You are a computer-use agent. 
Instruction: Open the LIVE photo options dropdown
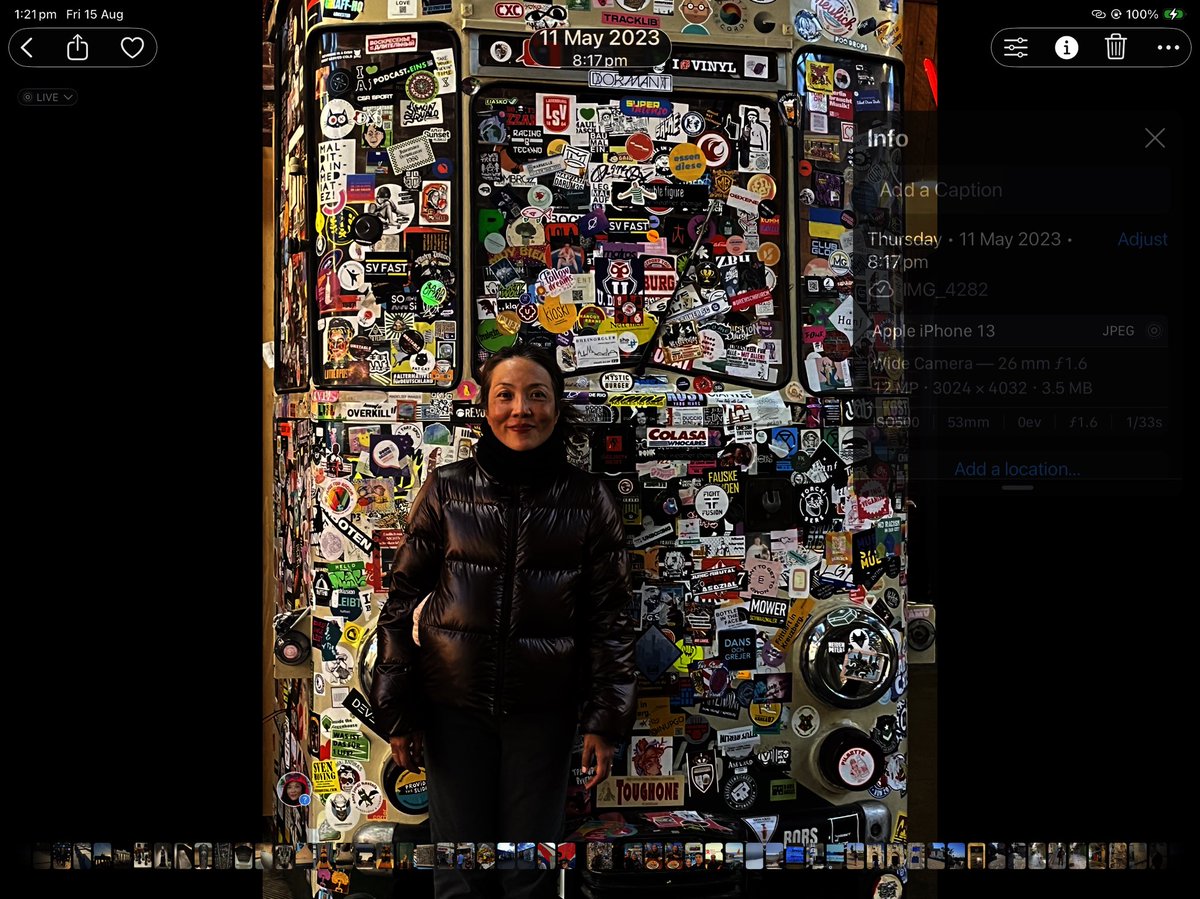[x=47, y=97]
